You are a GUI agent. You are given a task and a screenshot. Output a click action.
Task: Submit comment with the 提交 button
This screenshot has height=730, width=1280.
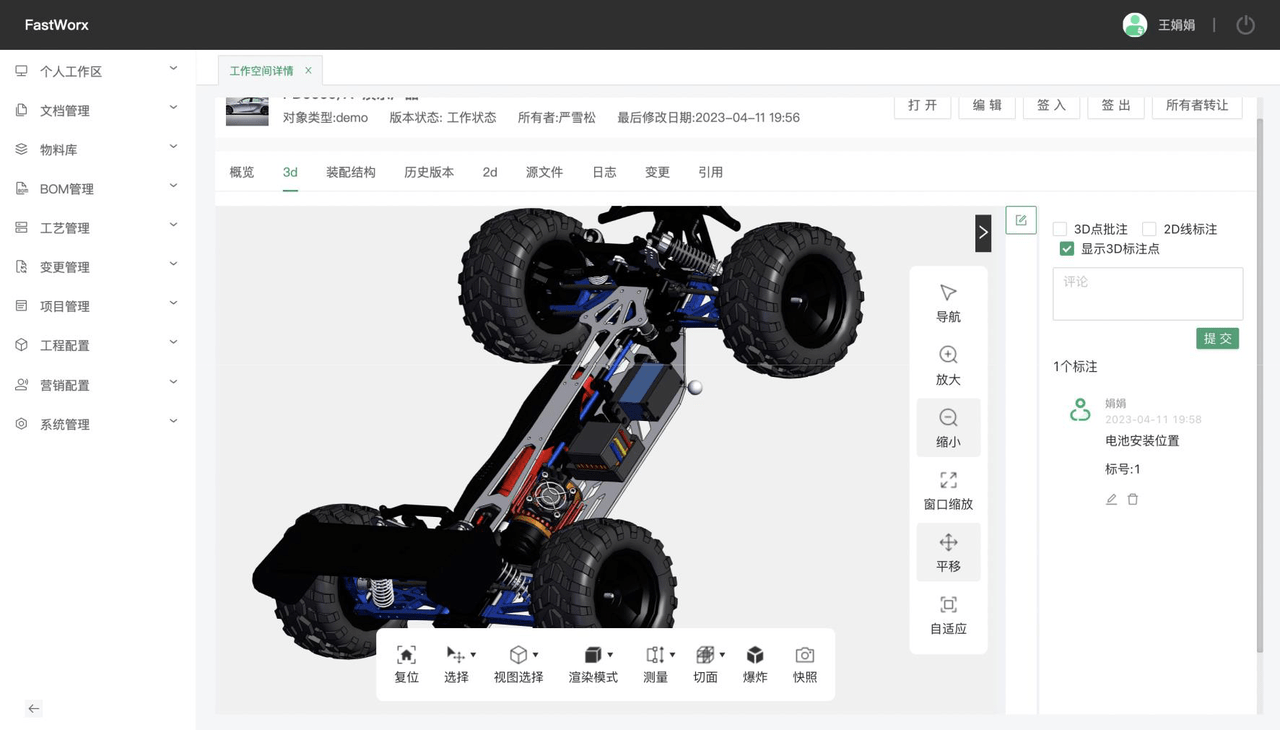click(x=1217, y=338)
